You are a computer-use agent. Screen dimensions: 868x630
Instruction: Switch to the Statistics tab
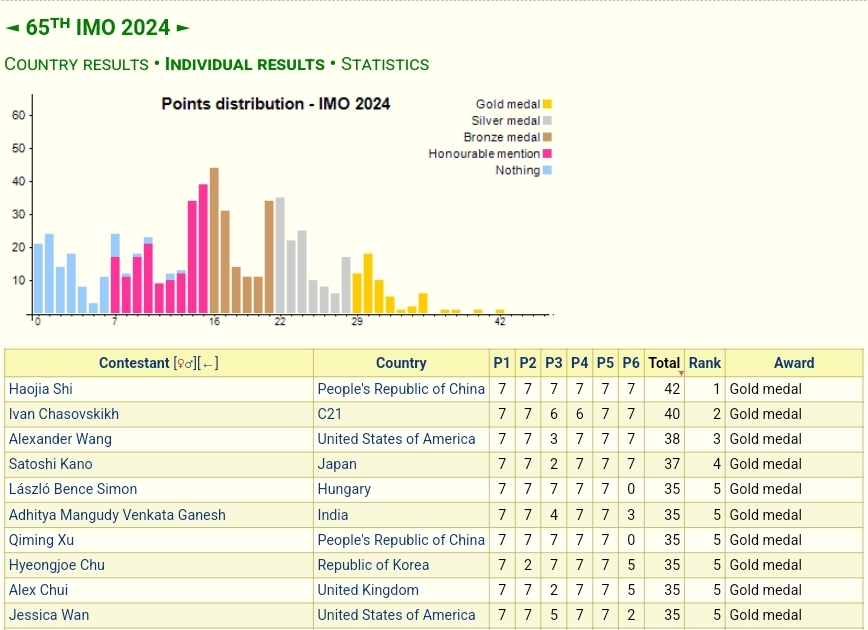click(385, 64)
